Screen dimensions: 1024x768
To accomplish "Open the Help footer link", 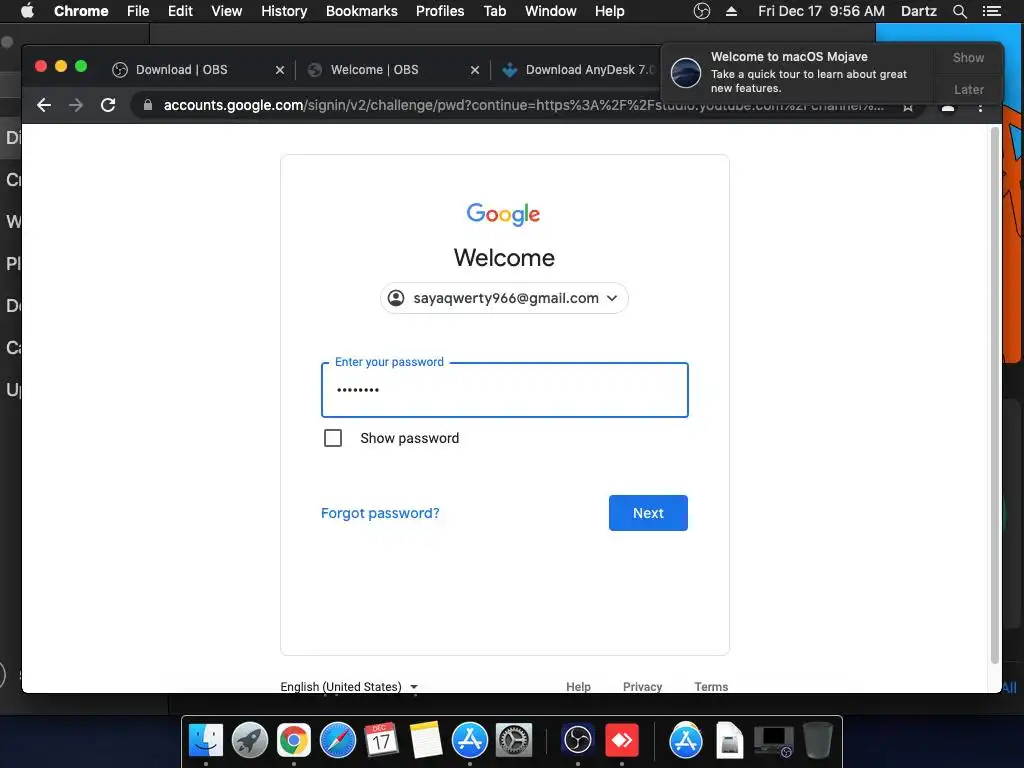I will point(578,686).
